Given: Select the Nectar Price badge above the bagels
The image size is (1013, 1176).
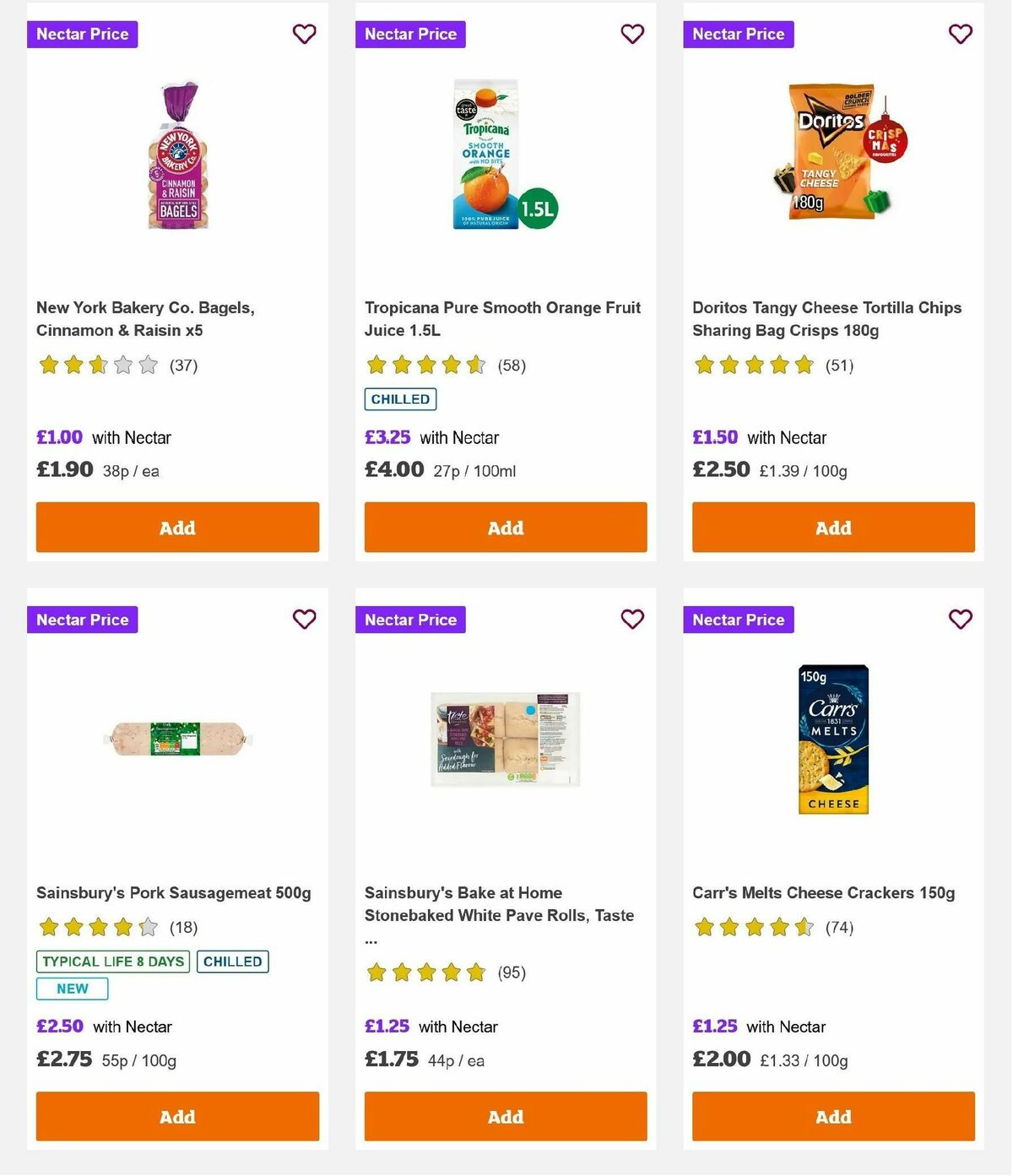Looking at the screenshot, I should pos(82,34).
